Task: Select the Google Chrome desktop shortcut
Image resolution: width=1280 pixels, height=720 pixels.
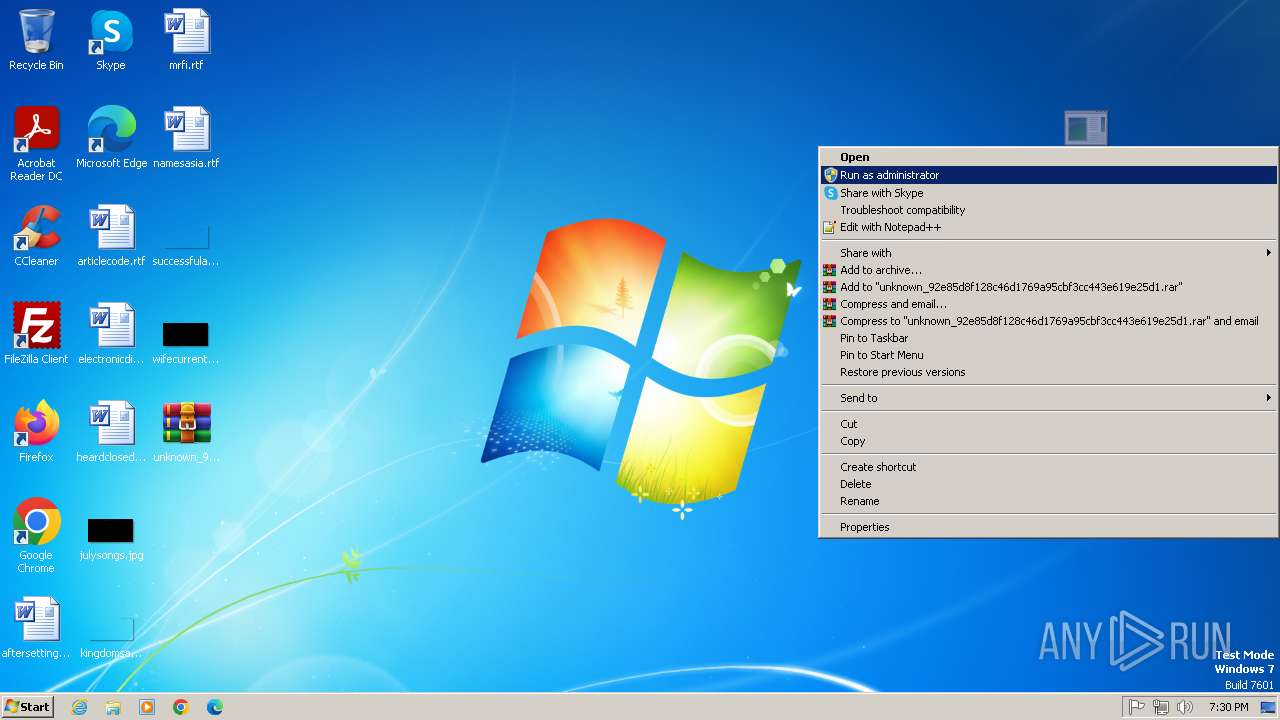Action: [36, 536]
